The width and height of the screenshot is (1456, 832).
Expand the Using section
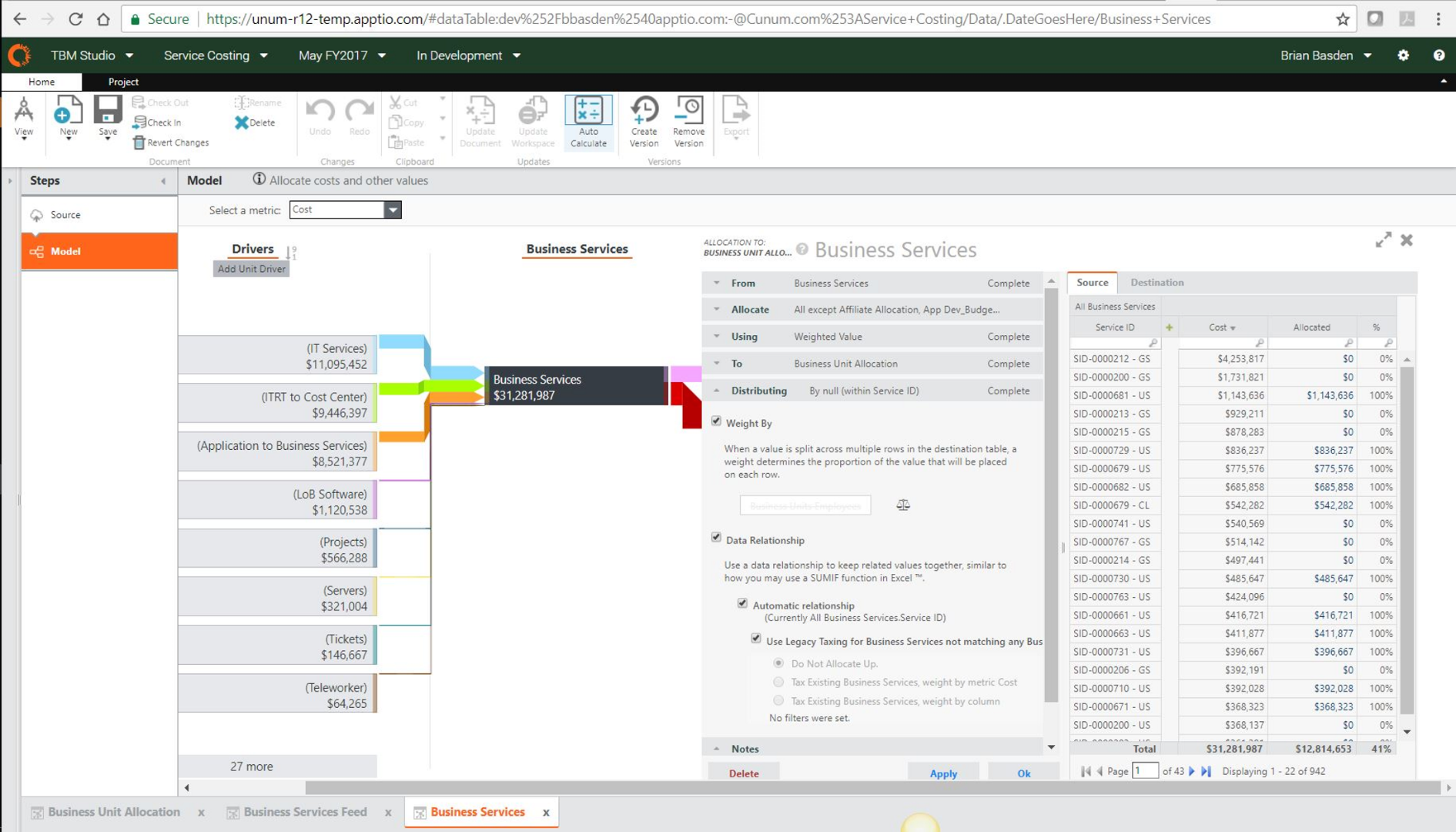pos(717,337)
